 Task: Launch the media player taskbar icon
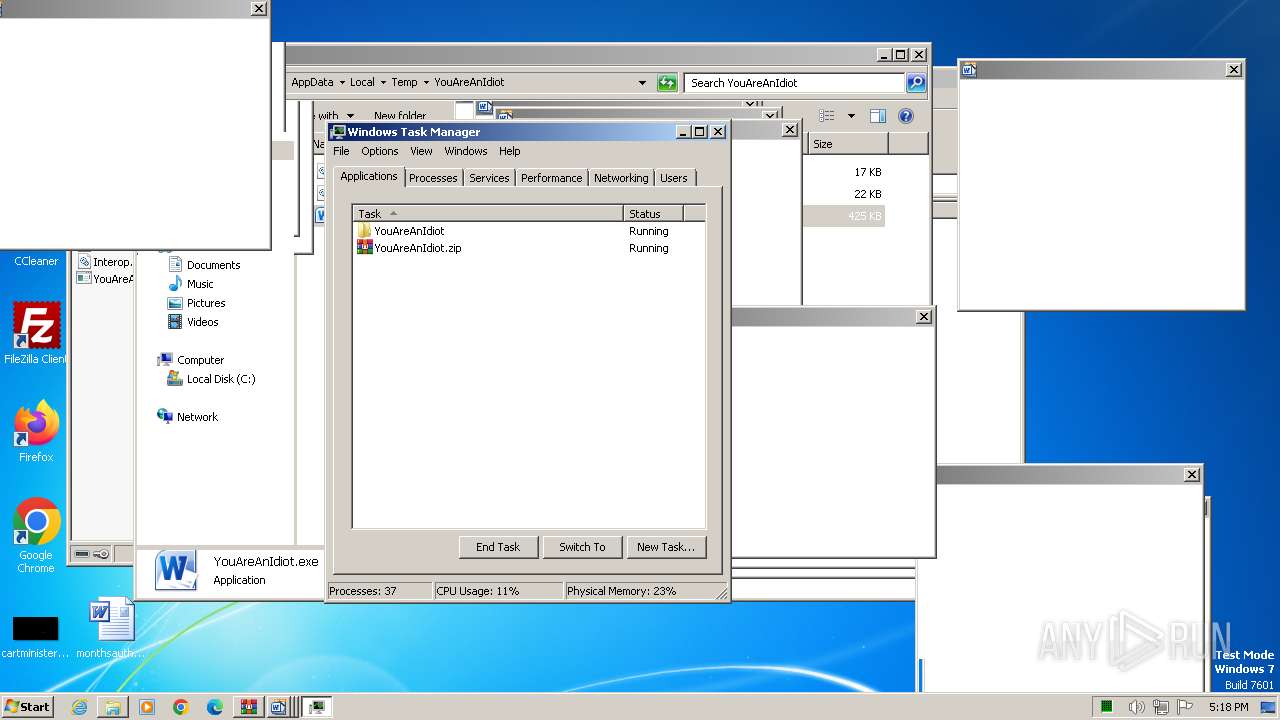[147, 707]
